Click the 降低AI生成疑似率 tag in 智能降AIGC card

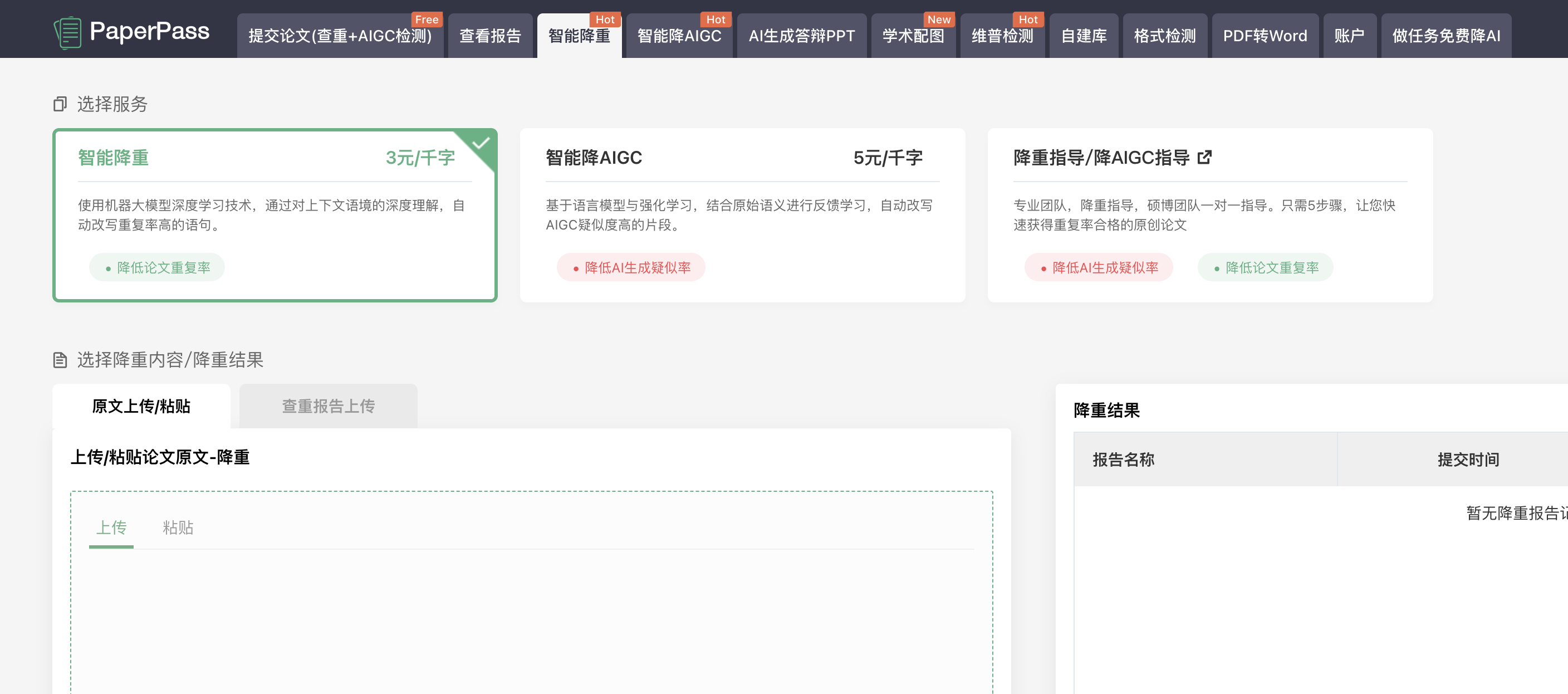pos(631,267)
